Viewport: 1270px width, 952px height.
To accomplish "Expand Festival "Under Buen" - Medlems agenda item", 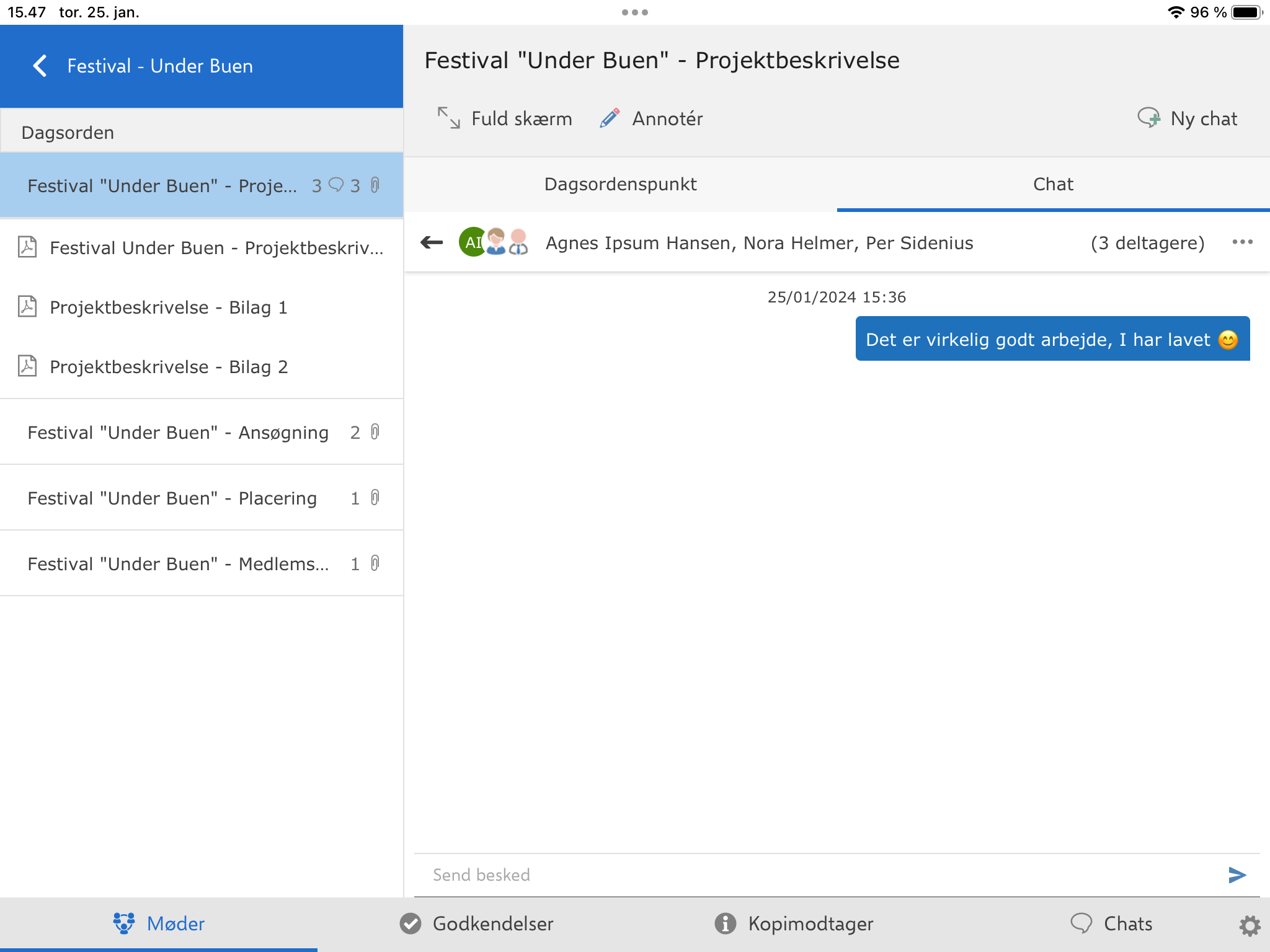I will tap(178, 563).
